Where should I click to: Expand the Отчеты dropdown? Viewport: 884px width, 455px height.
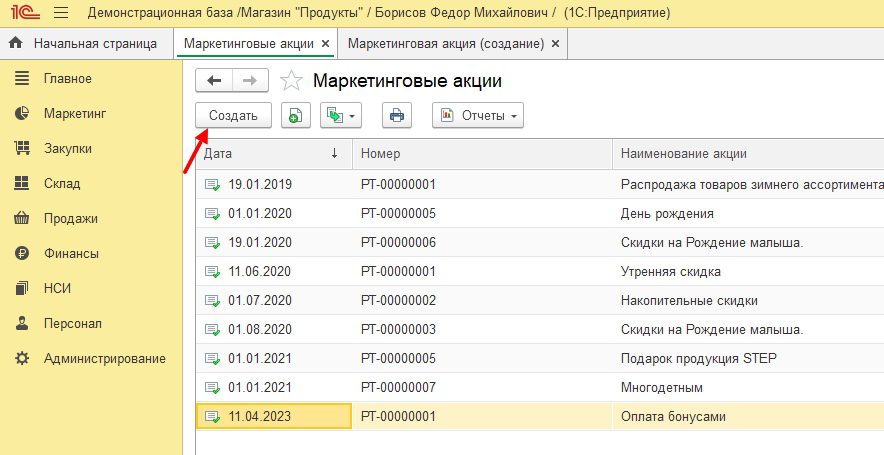coord(477,116)
